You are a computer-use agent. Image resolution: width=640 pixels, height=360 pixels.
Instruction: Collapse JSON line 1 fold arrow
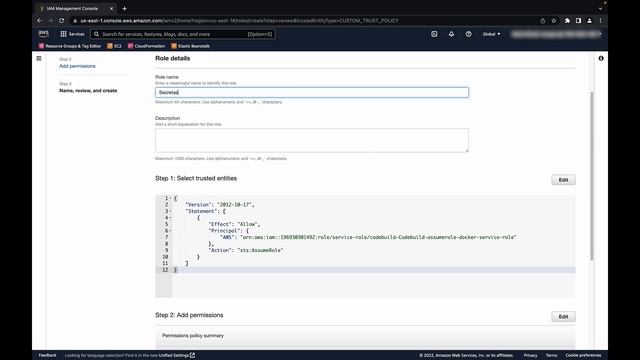(x=170, y=198)
